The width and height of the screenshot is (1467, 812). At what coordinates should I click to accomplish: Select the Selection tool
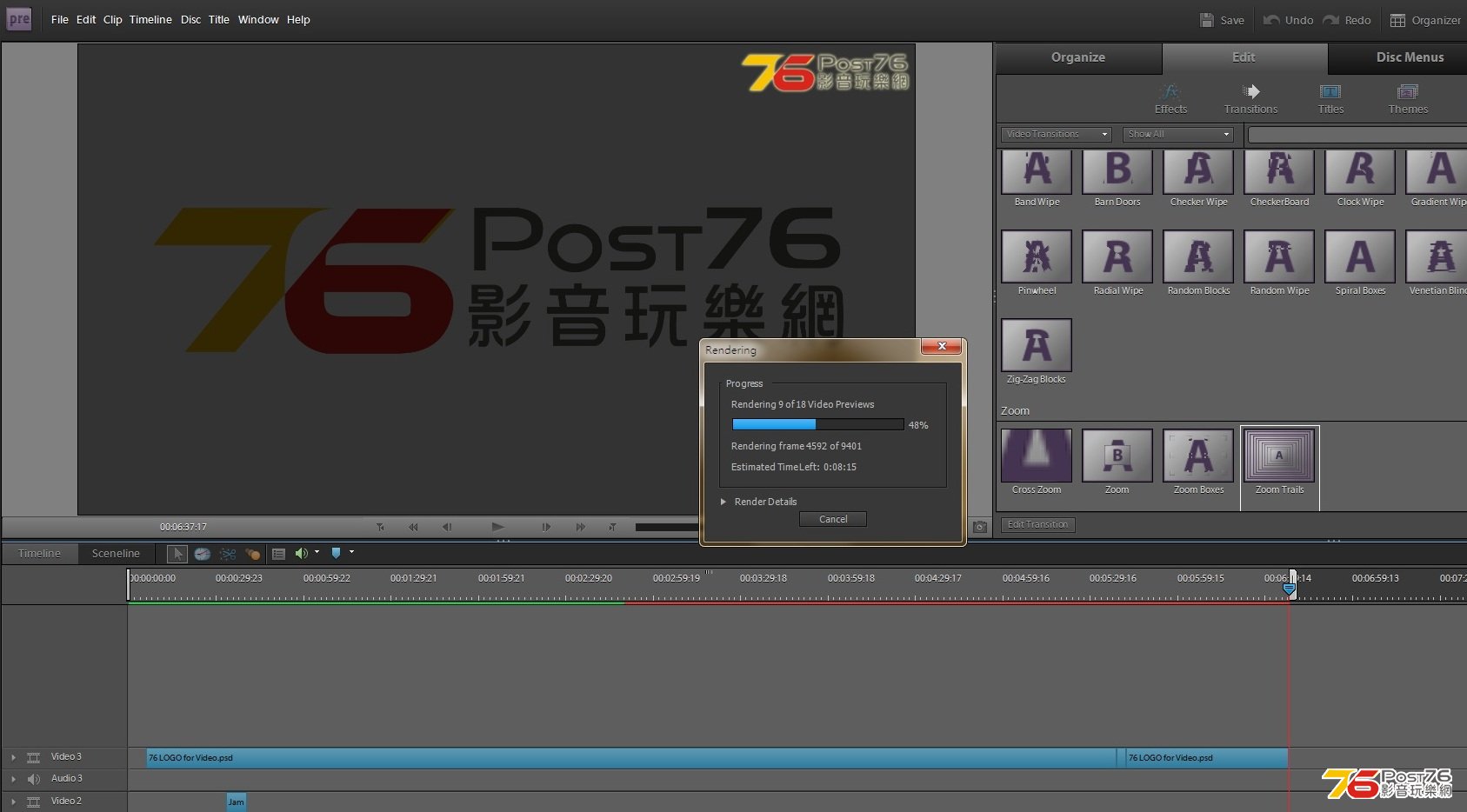177,553
